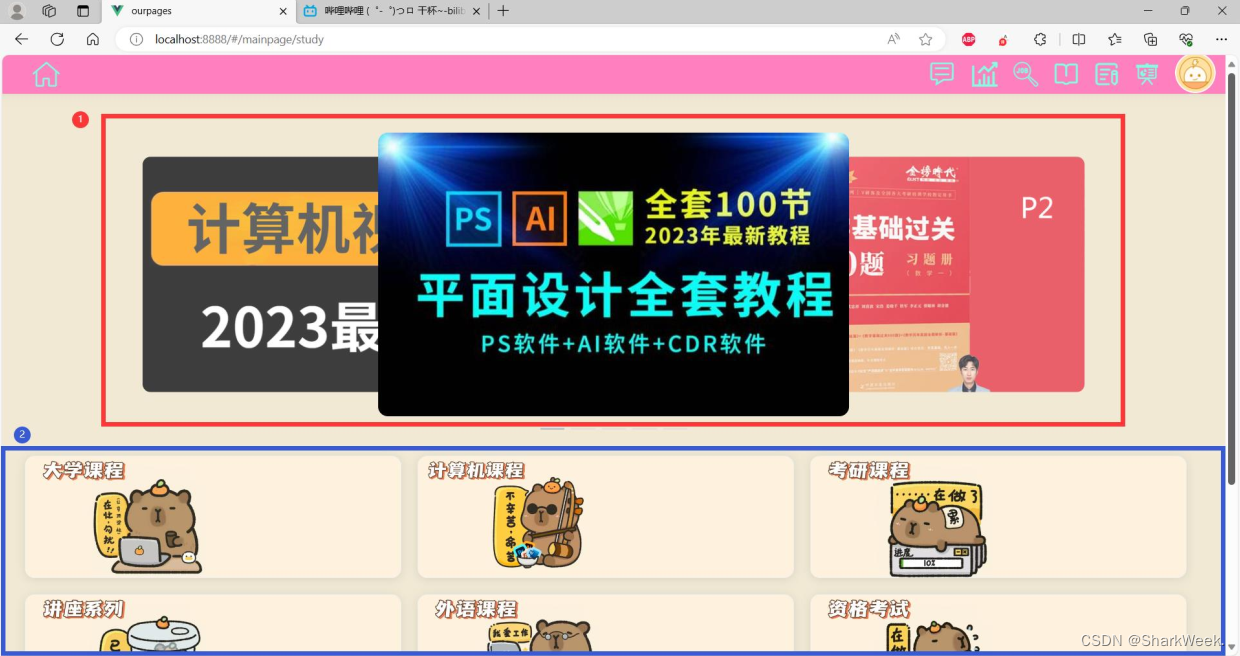Screen dimensions: 1240x656
Task: Add this page to favorites star
Action: point(926,39)
